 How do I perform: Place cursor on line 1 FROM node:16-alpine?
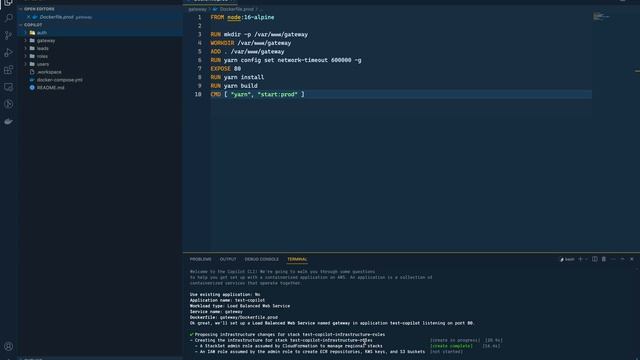(242, 18)
